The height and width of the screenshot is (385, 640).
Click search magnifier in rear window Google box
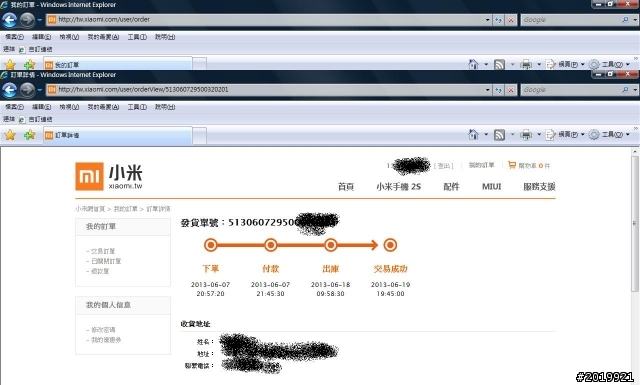(625, 20)
